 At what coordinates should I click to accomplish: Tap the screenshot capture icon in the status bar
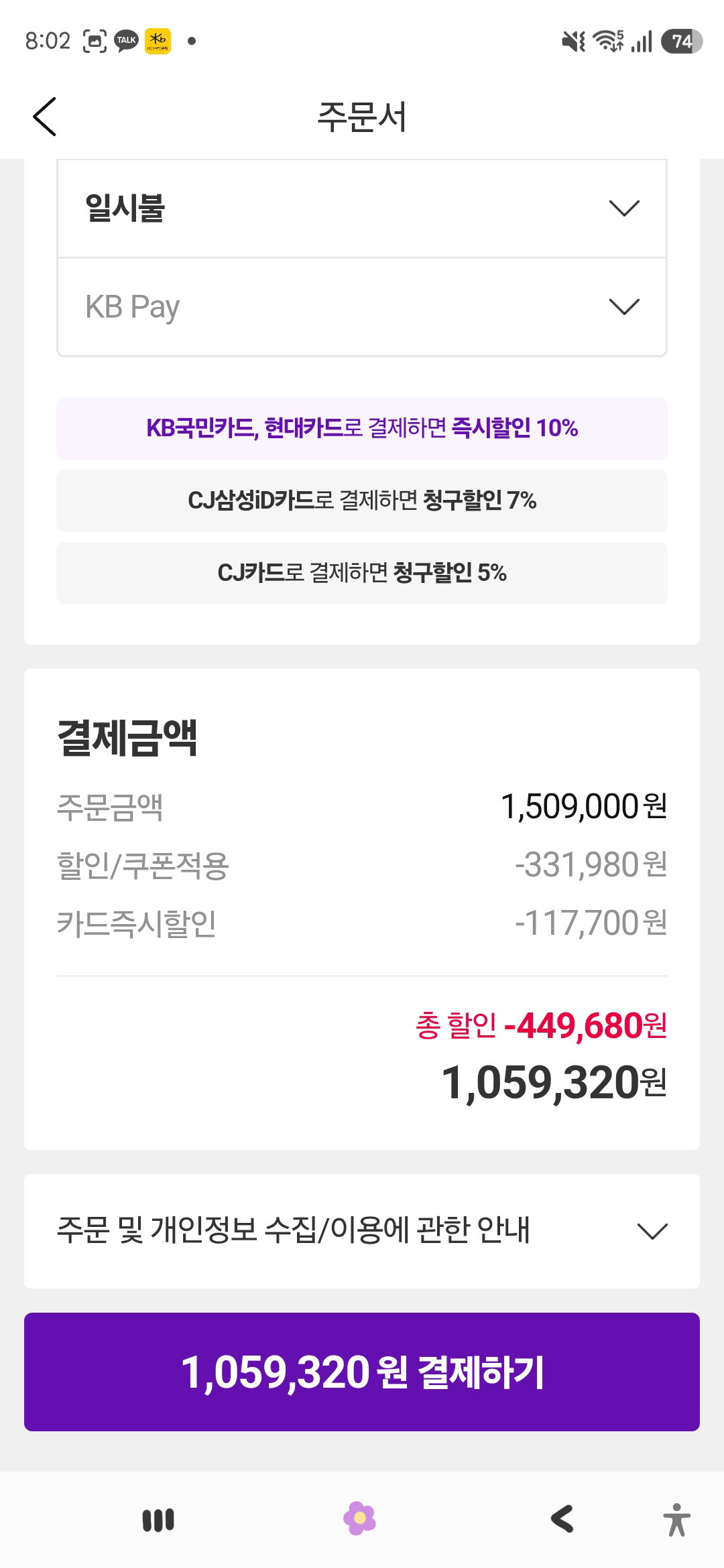point(95,41)
